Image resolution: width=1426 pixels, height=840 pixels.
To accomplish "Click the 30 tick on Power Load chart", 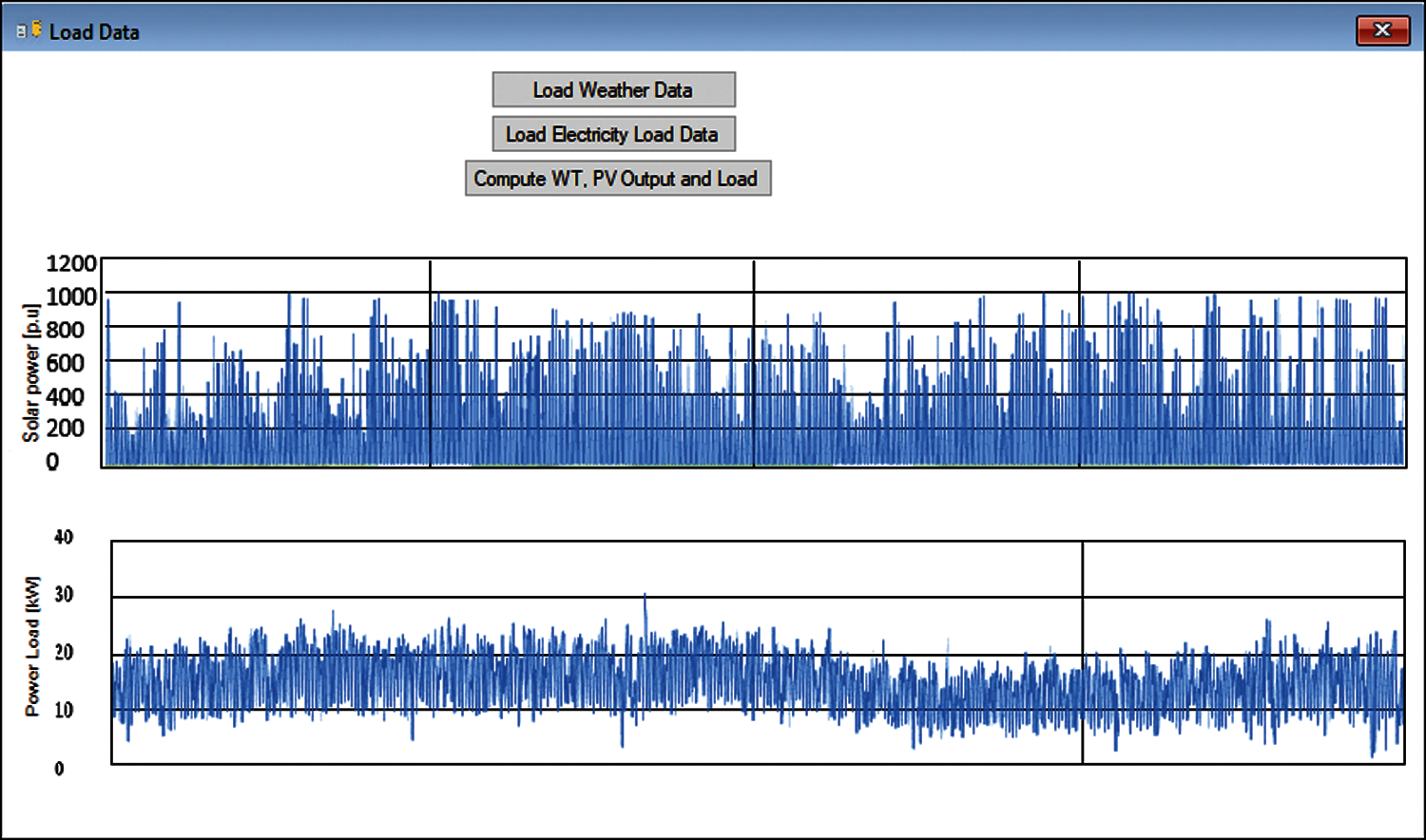I will pos(64,595).
